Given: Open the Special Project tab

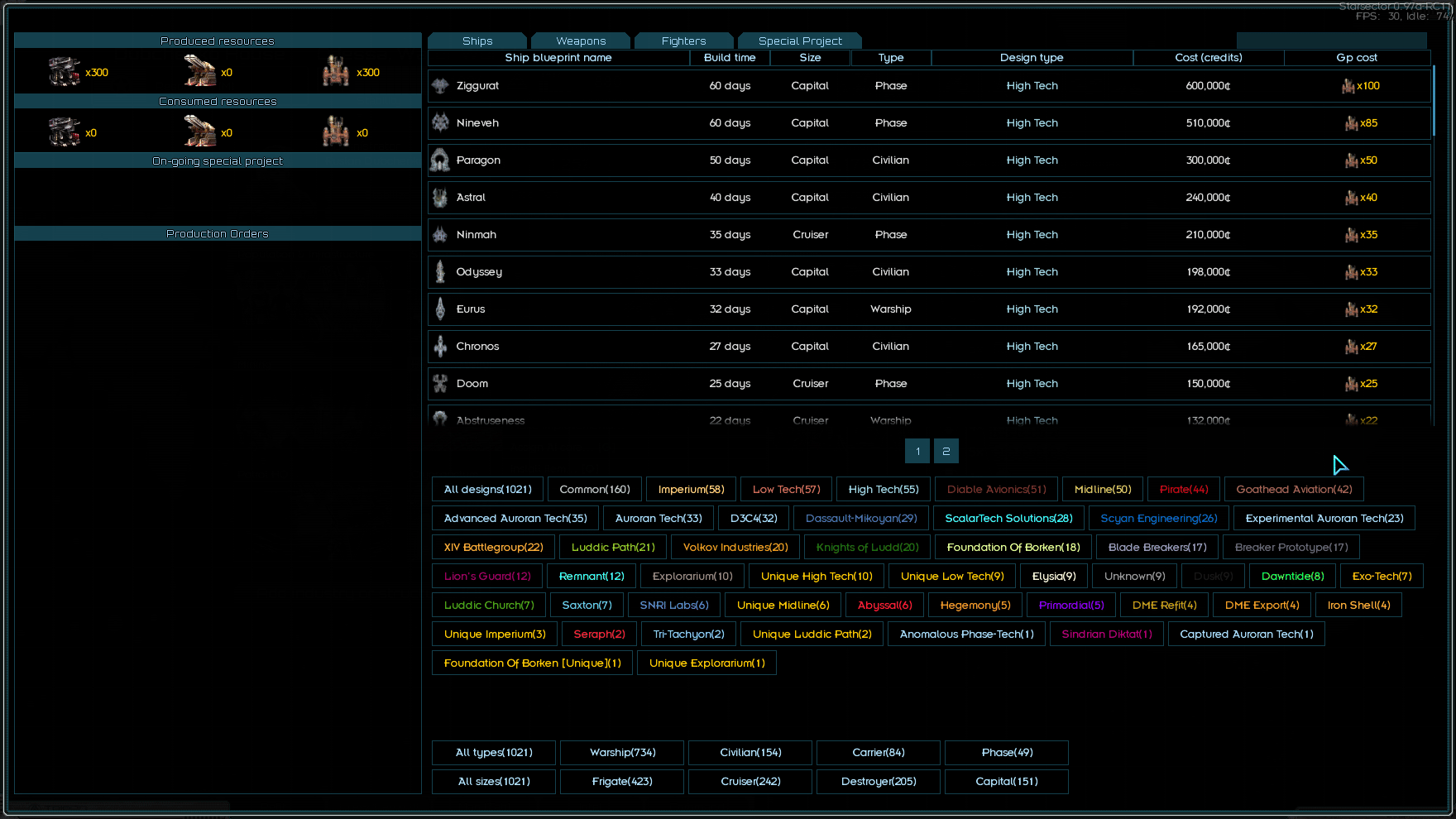Looking at the screenshot, I should coord(800,41).
